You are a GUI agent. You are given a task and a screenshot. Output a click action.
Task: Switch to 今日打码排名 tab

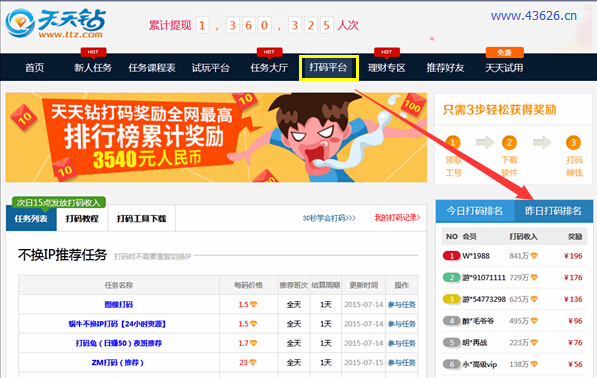tap(475, 211)
